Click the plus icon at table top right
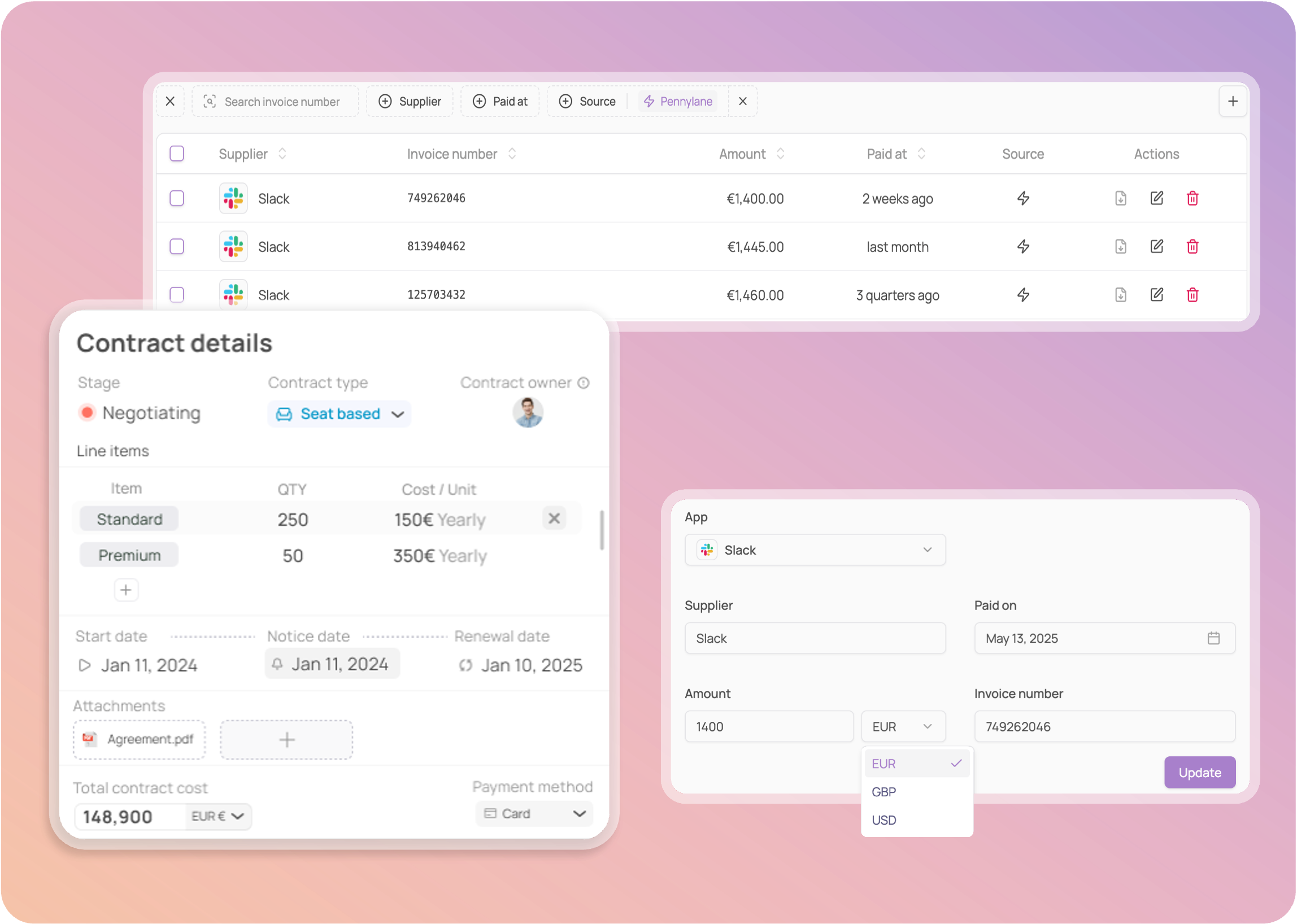 click(1233, 101)
